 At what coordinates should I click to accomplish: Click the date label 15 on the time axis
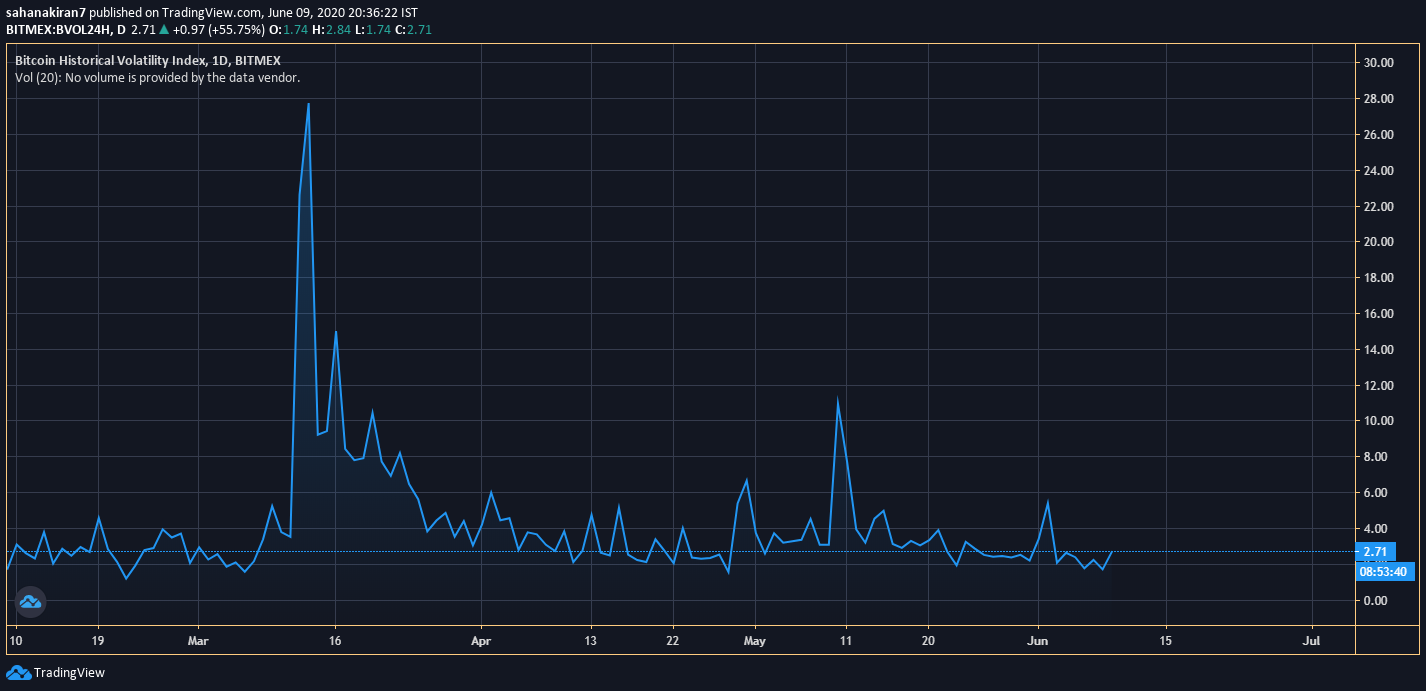(x=1165, y=640)
